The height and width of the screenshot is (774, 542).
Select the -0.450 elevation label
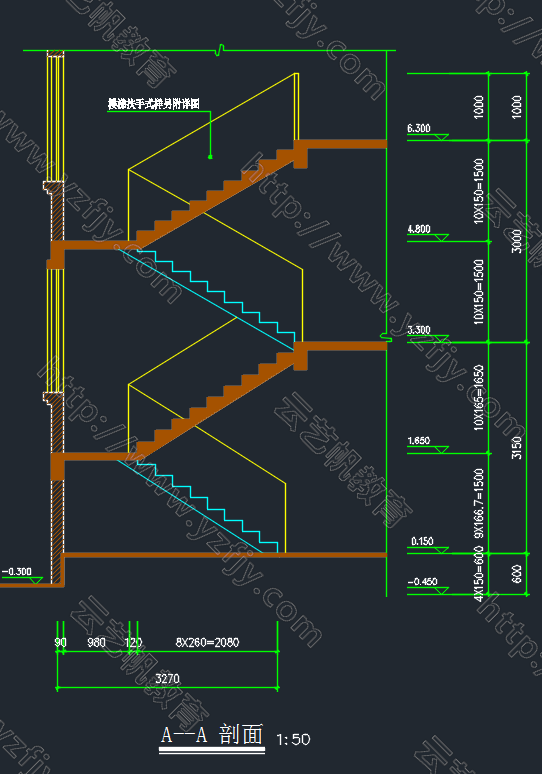pos(423,582)
